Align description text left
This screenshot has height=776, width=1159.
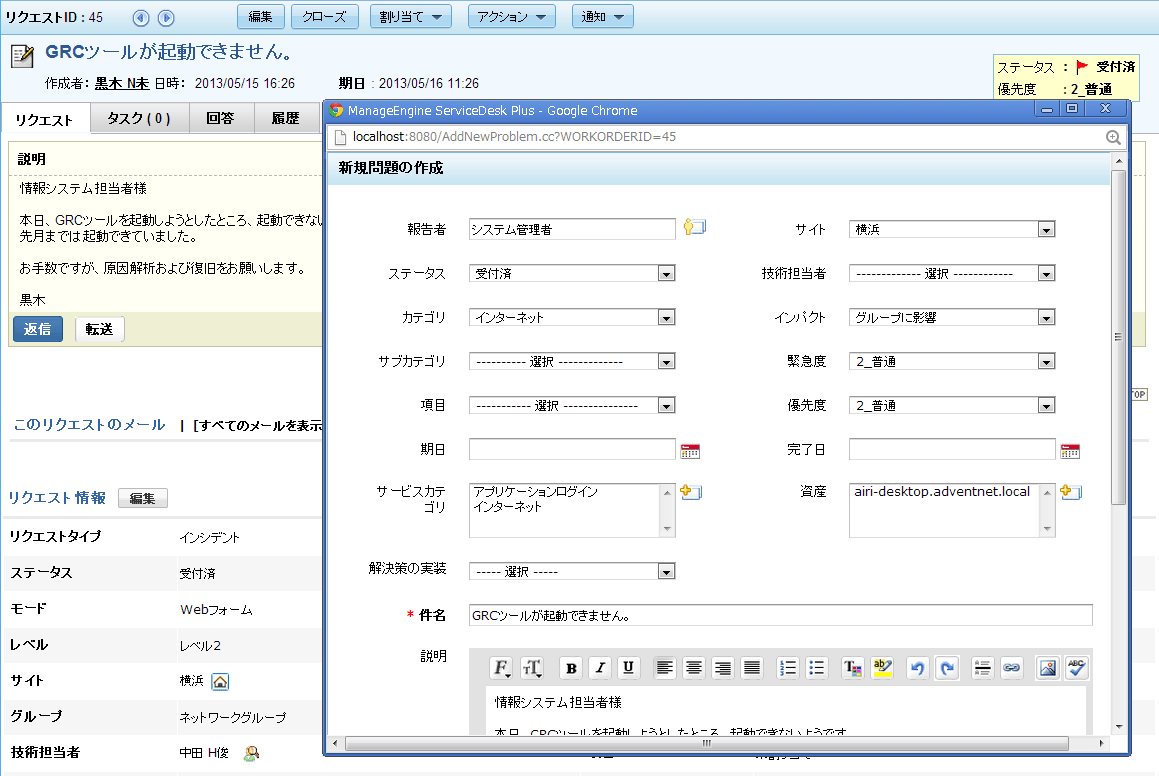(x=665, y=668)
